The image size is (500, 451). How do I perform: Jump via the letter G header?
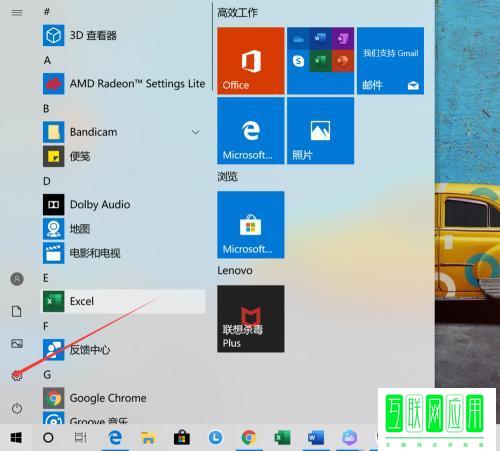[47, 375]
